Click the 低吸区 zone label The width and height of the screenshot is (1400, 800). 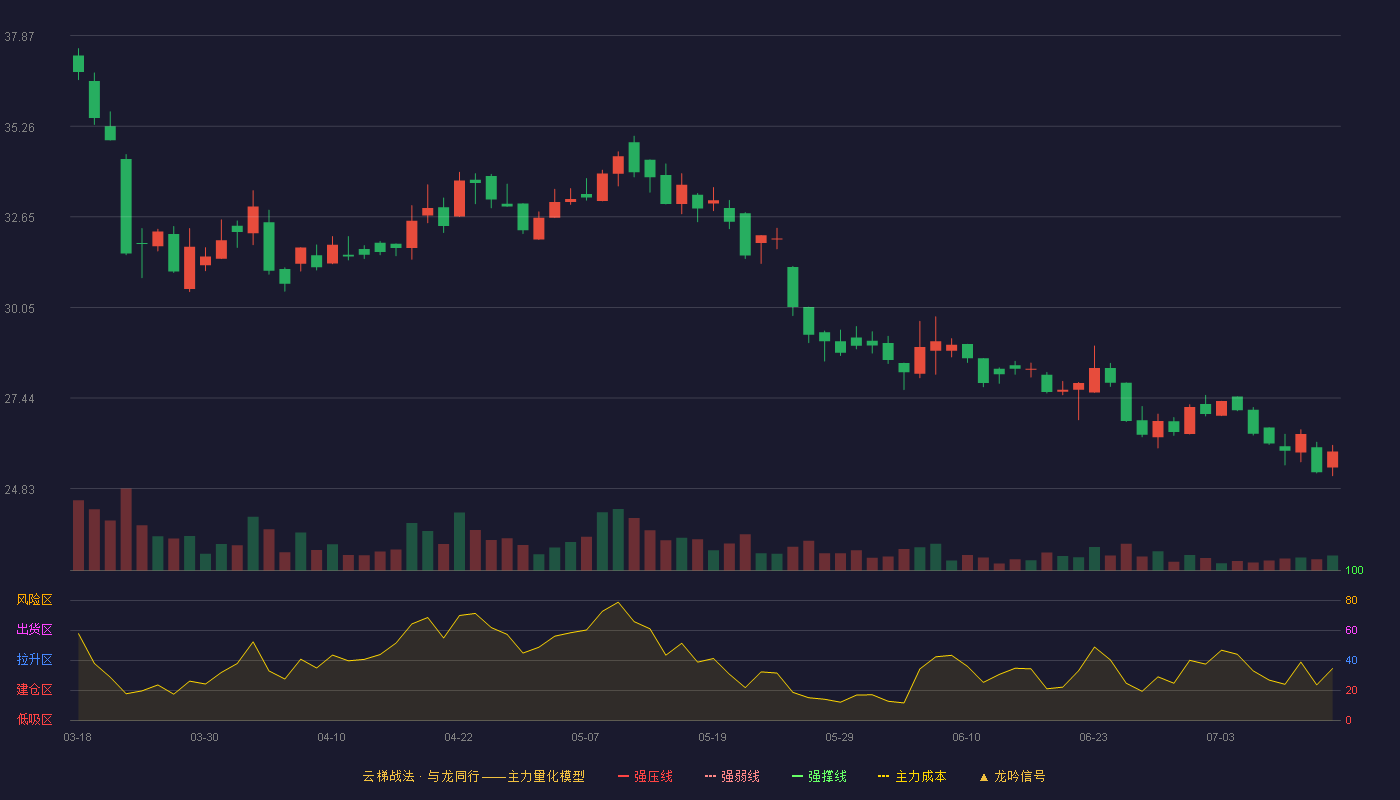coord(34,720)
